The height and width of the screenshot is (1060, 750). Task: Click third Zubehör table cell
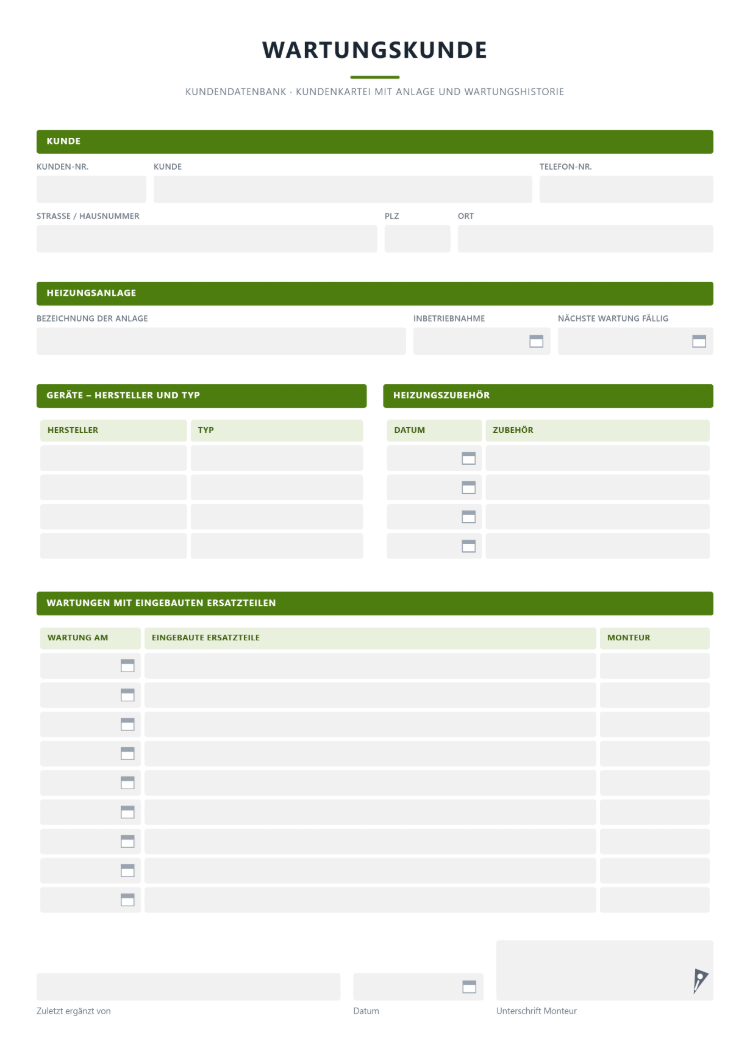tap(598, 516)
